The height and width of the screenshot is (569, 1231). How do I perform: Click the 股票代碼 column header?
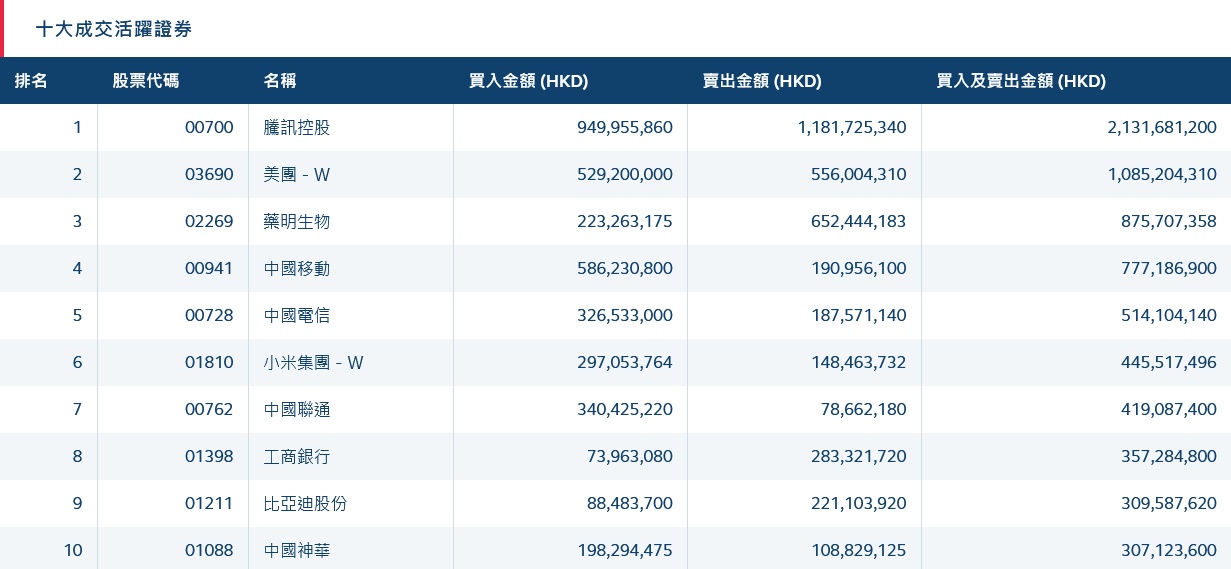coord(145,81)
